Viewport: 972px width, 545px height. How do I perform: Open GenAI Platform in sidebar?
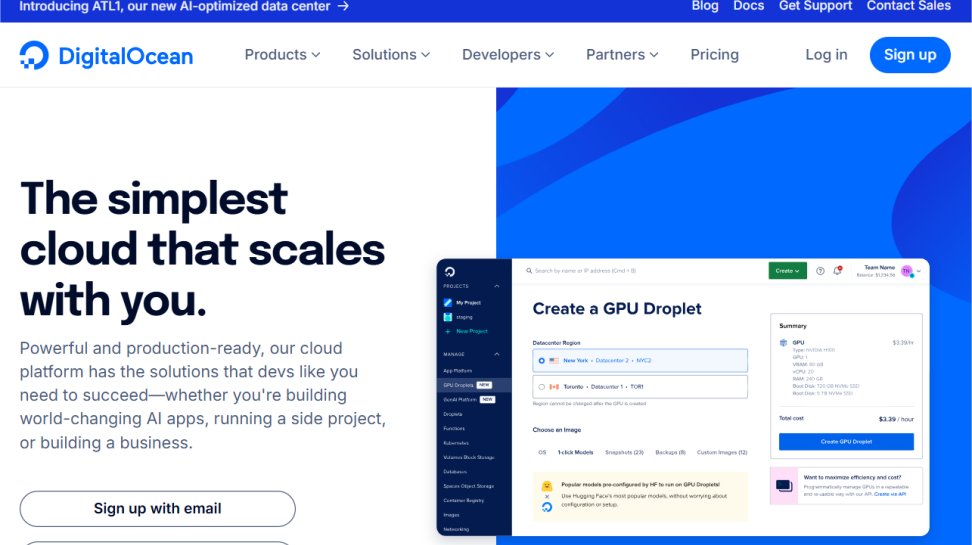point(460,400)
